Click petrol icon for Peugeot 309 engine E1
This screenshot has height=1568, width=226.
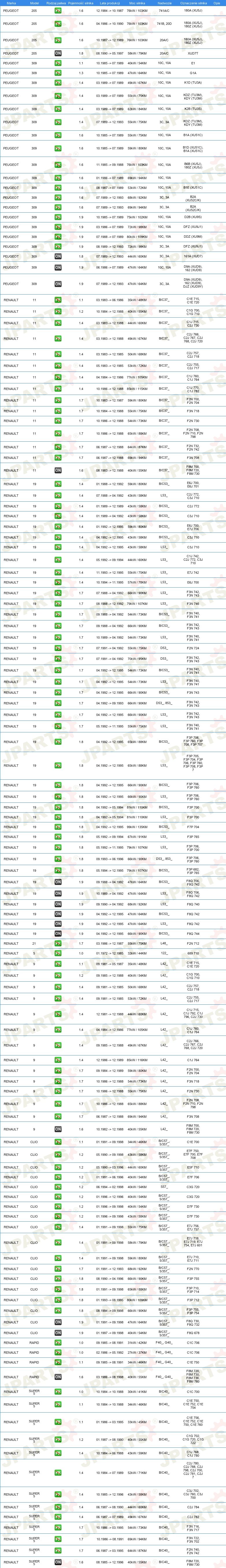click(58, 63)
